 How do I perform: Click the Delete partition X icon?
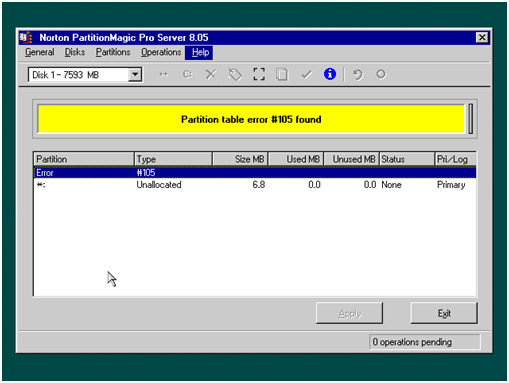pos(211,74)
